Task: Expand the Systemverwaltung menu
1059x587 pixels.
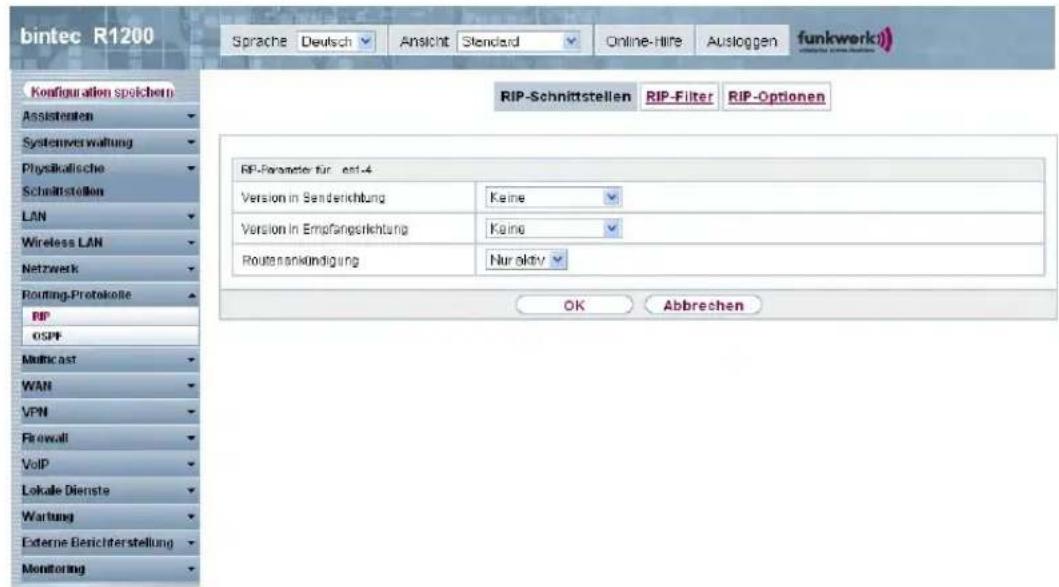Action: [x=107, y=143]
